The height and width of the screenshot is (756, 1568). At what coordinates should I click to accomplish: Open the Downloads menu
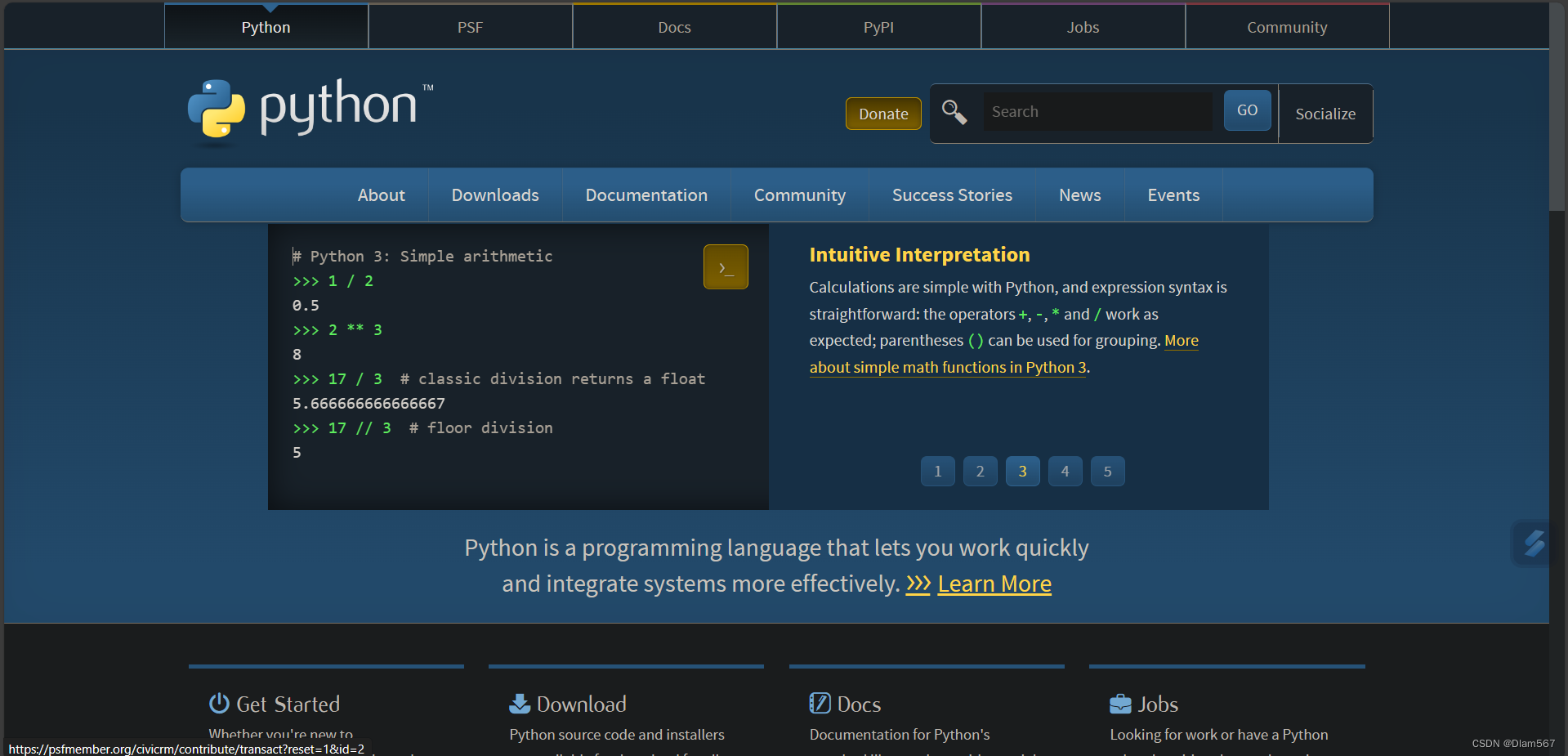pyautogui.click(x=495, y=195)
